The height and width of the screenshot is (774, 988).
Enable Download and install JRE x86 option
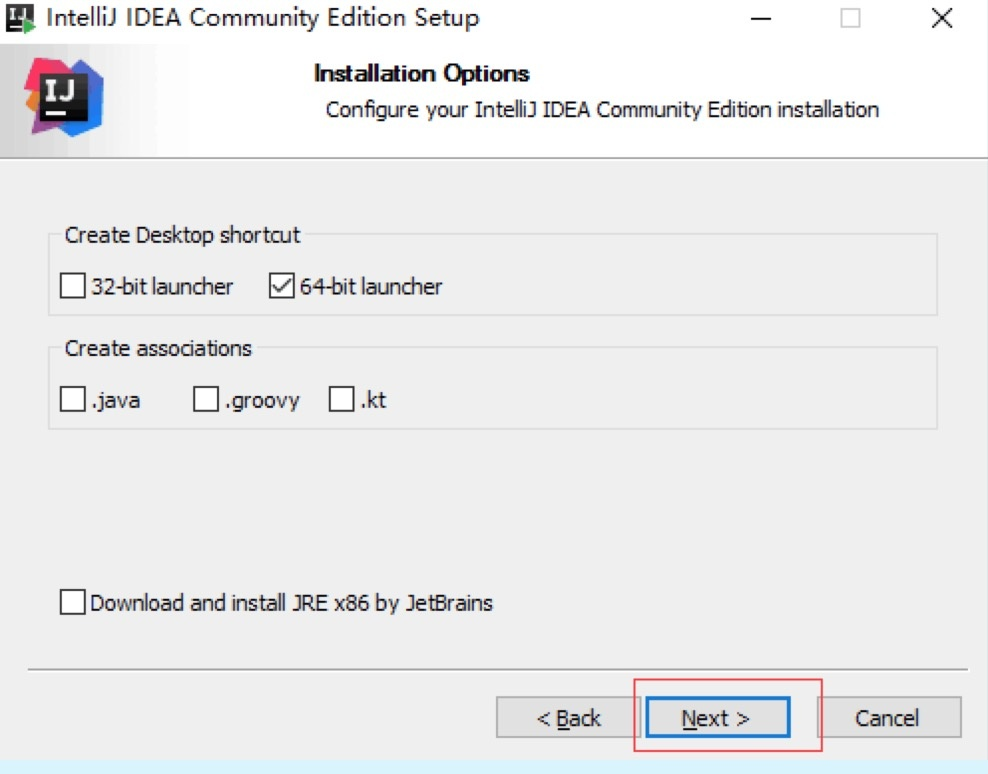point(72,602)
